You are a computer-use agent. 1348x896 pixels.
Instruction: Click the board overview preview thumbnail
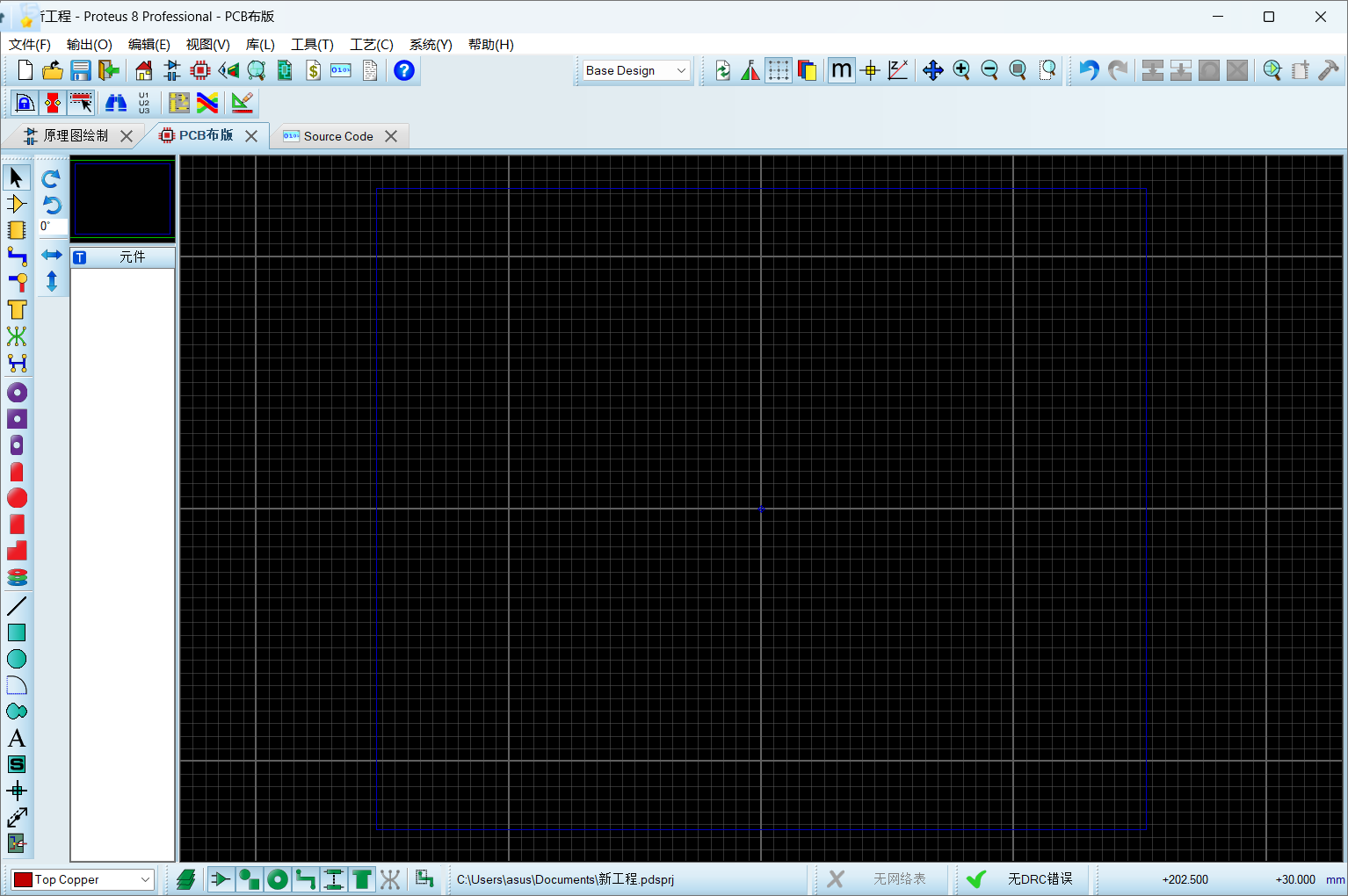(123, 199)
